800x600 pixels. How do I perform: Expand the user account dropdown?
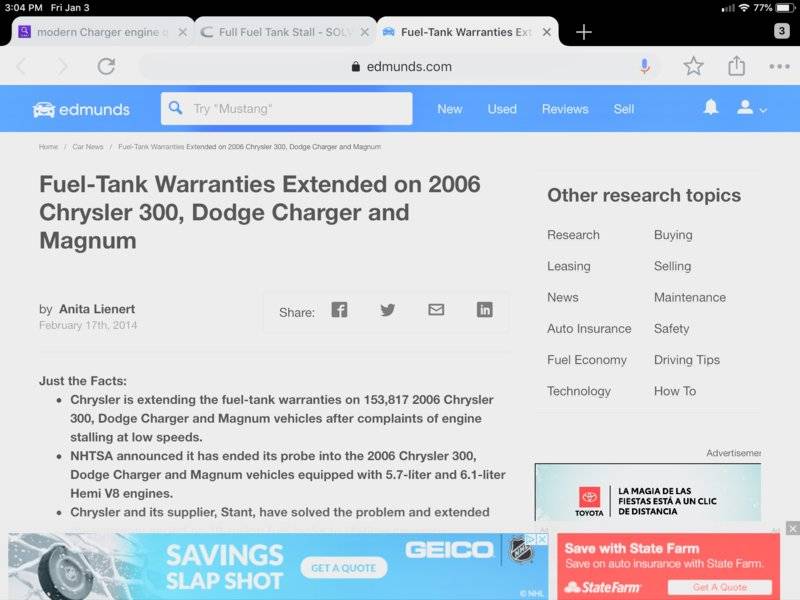coord(751,108)
